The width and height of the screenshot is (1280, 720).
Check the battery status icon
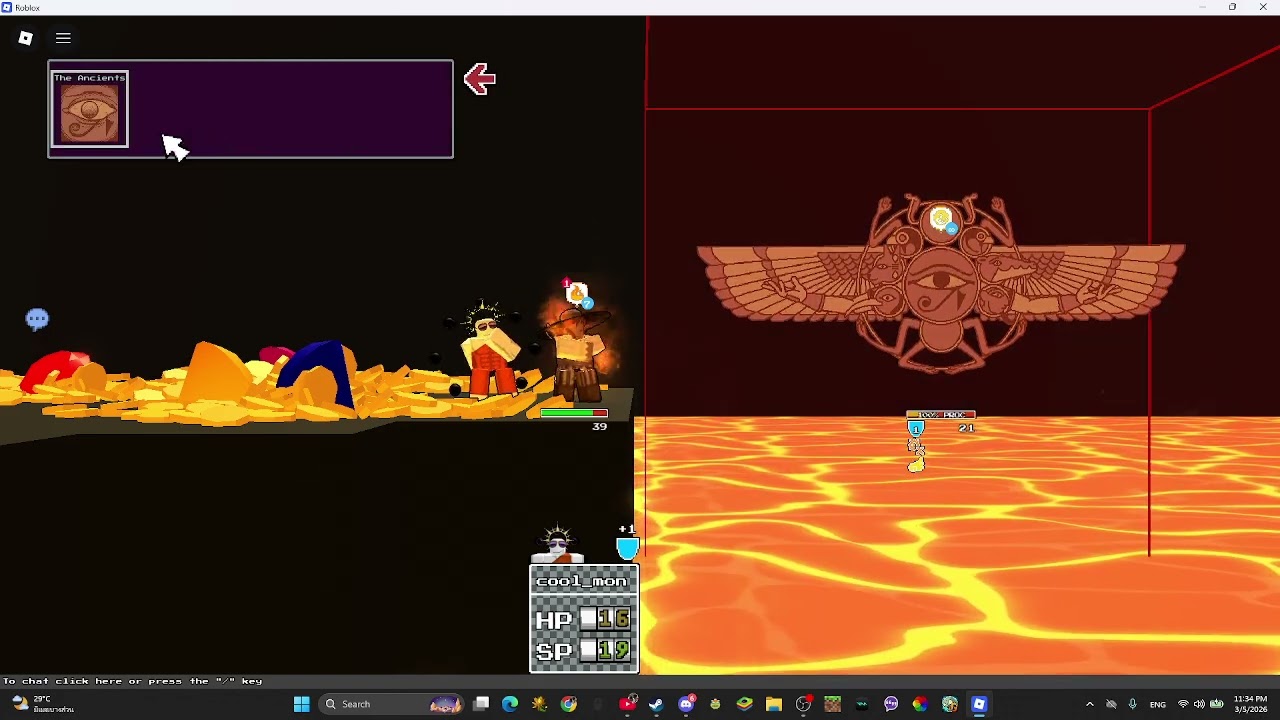point(1216,704)
